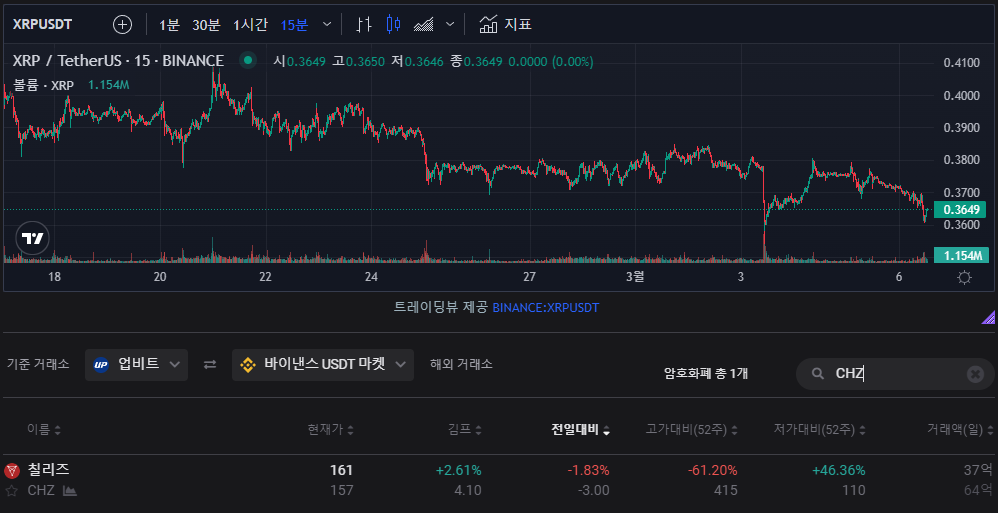The width and height of the screenshot is (998, 513).
Task: Click the 암호화폐 총 1개 count text
Action: point(706,374)
